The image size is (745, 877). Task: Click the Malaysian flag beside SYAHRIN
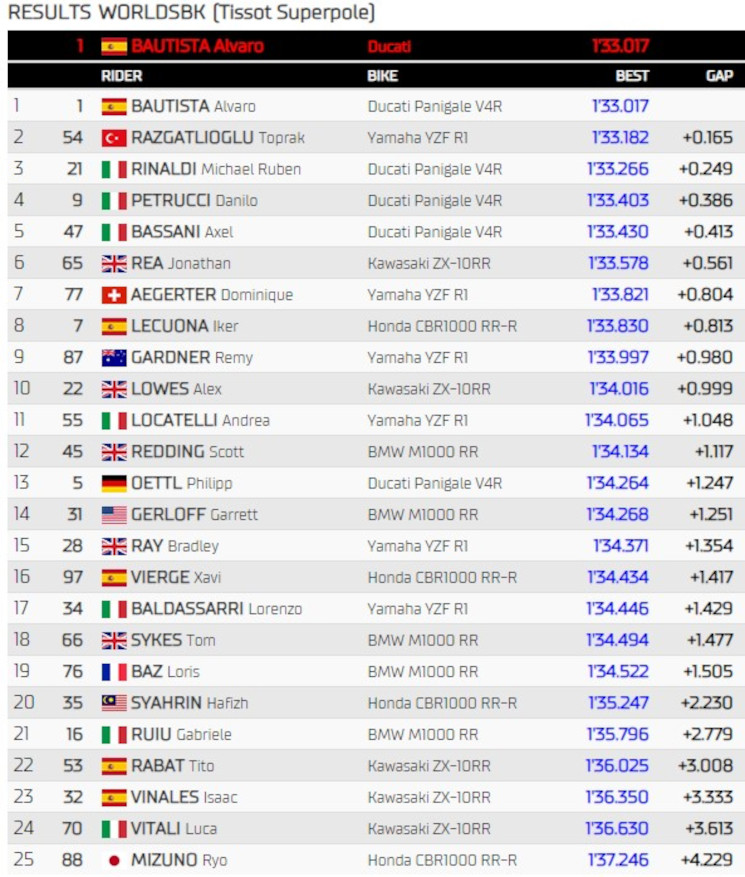point(114,703)
